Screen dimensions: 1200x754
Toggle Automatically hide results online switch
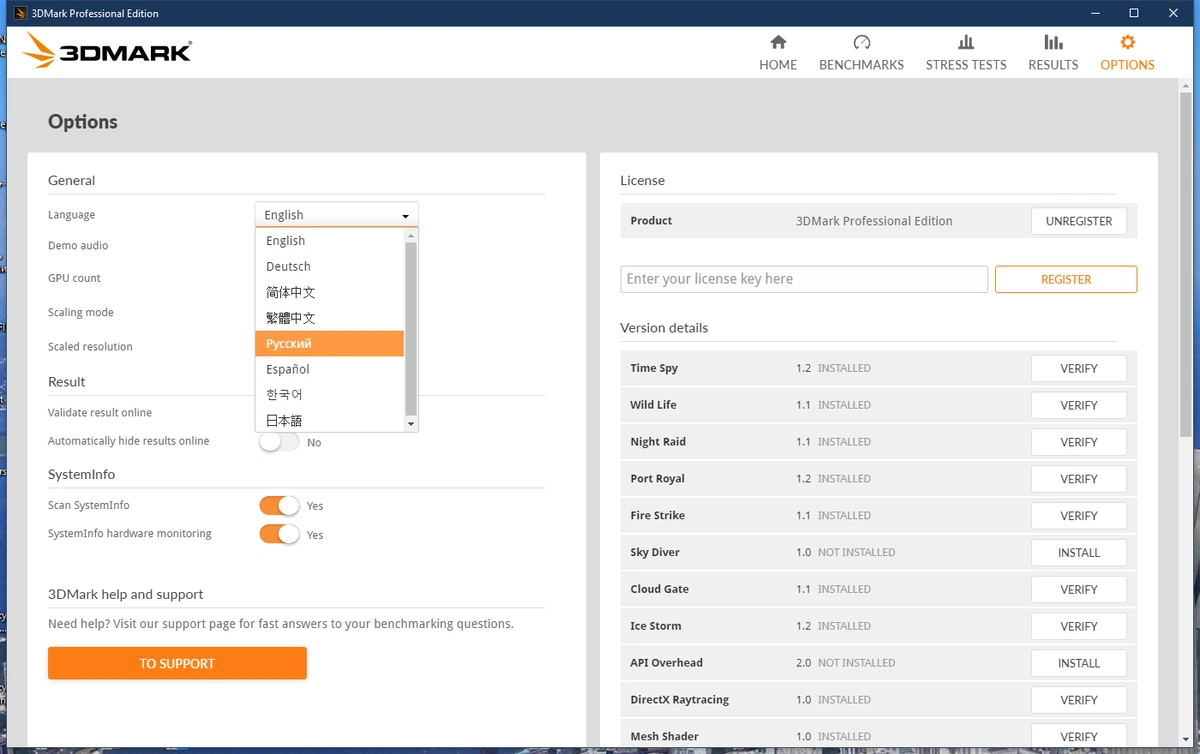tap(279, 442)
